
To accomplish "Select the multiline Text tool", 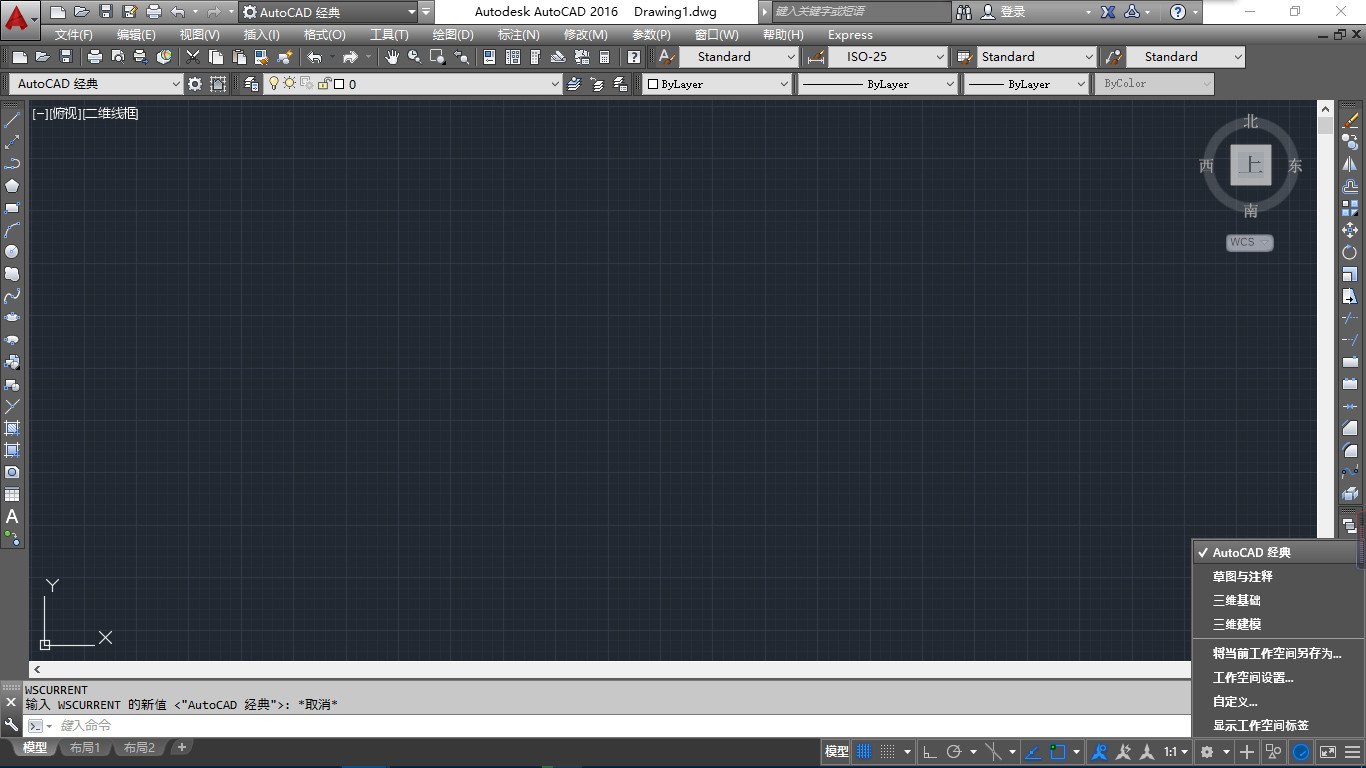I will (12, 516).
